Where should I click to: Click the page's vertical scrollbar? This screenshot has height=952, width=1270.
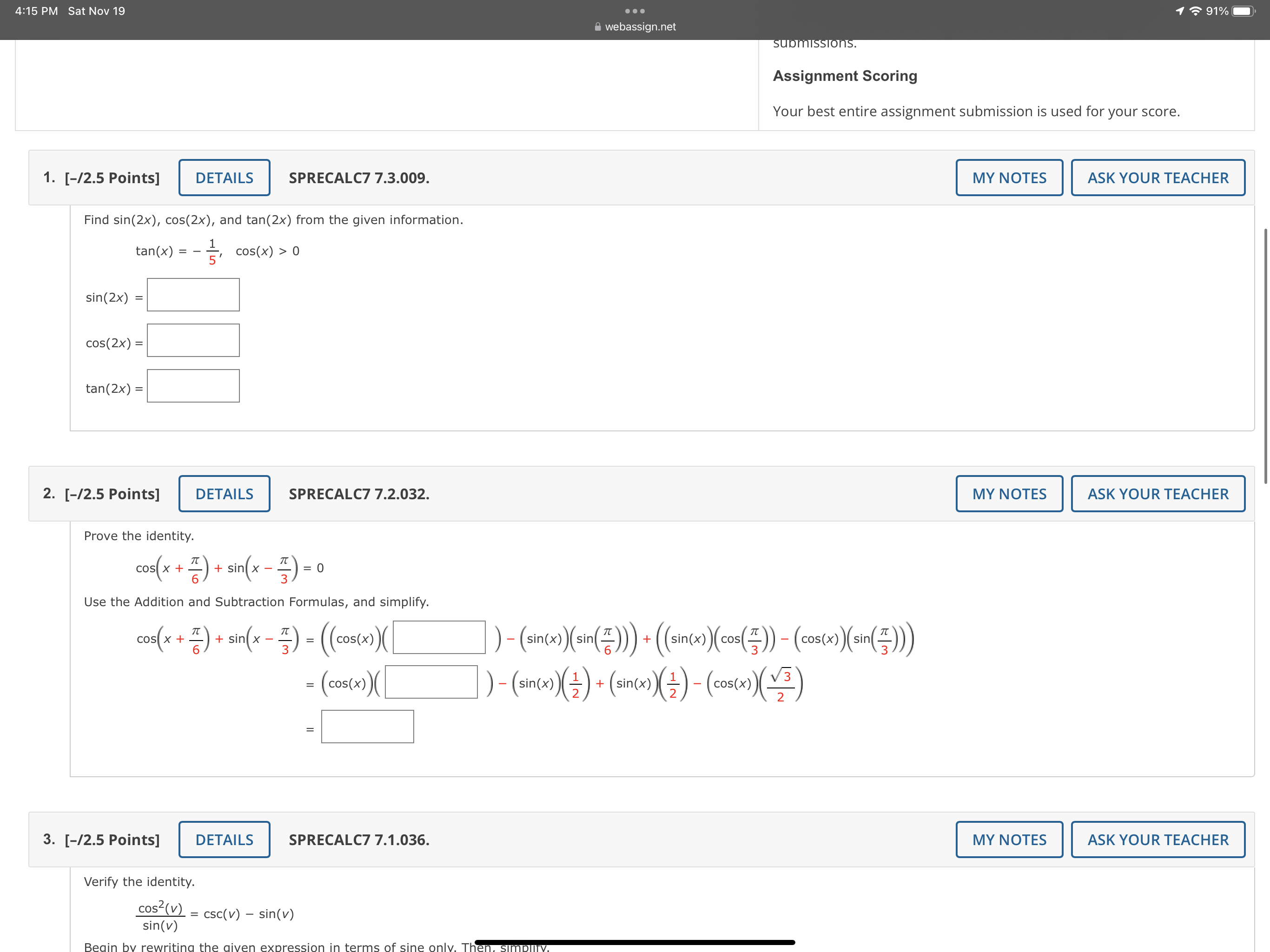[1265, 356]
